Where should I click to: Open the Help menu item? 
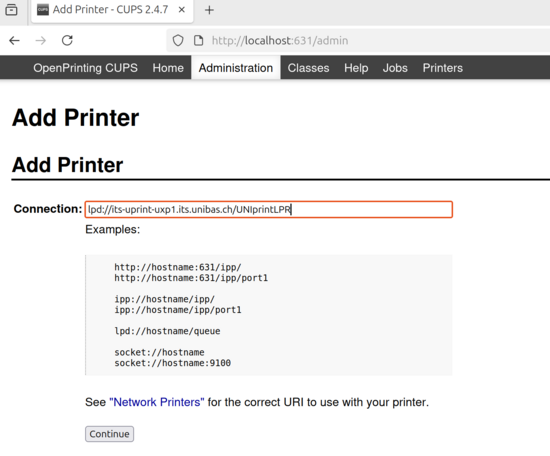(356, 68)
